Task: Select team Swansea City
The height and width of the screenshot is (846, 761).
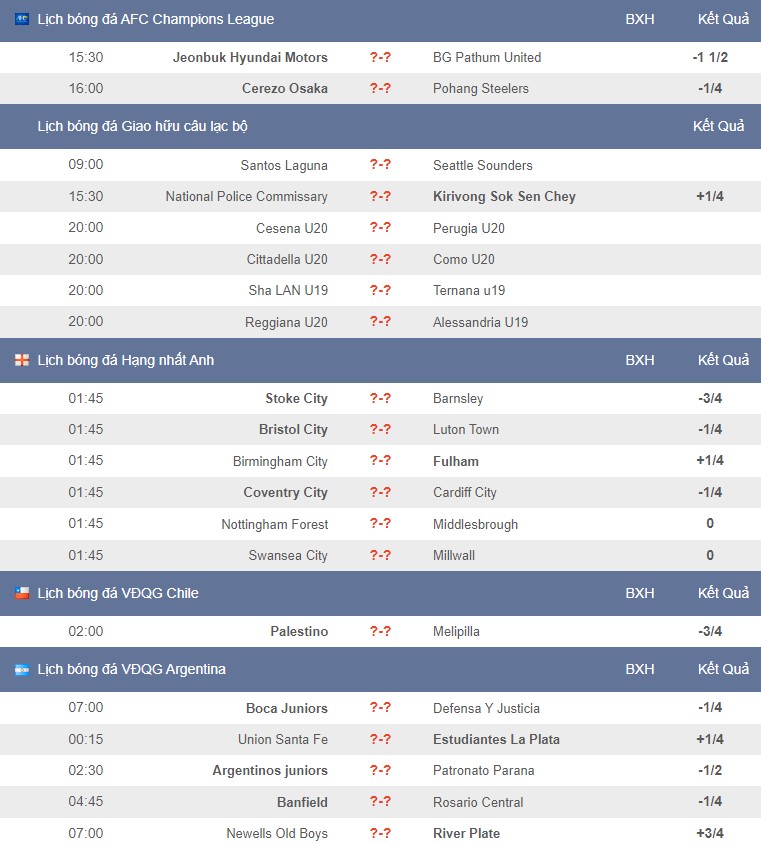Action: [288, 555]
